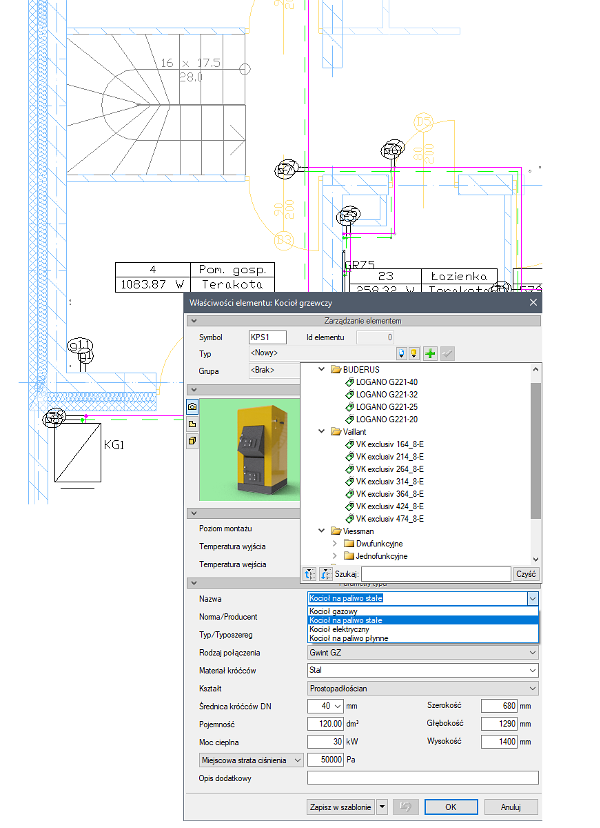The image size is (600, 828).
Task: Select VK exclusiv 314_8-E type
Action: click(x=390, y=482)
